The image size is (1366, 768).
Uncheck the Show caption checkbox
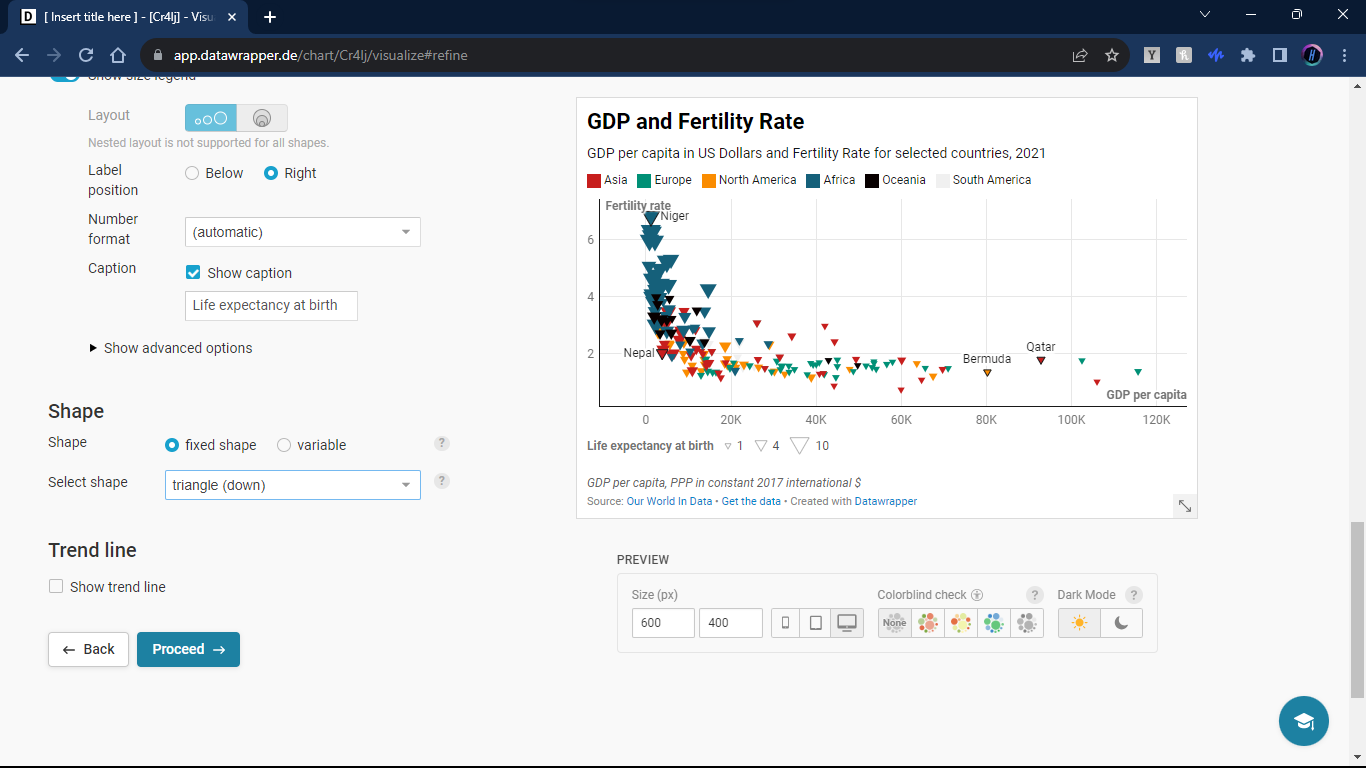pyautogui.click(x=194, y=273)
